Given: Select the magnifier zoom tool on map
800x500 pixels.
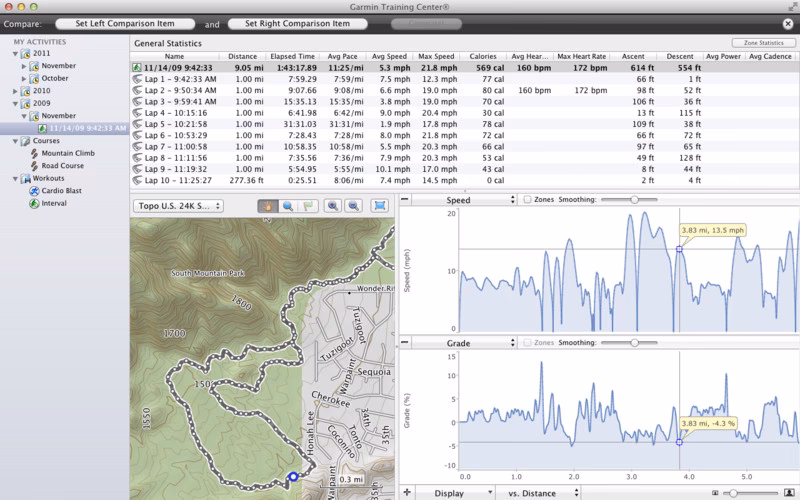Looking at the screenshot, I should (x=288, y=206).
